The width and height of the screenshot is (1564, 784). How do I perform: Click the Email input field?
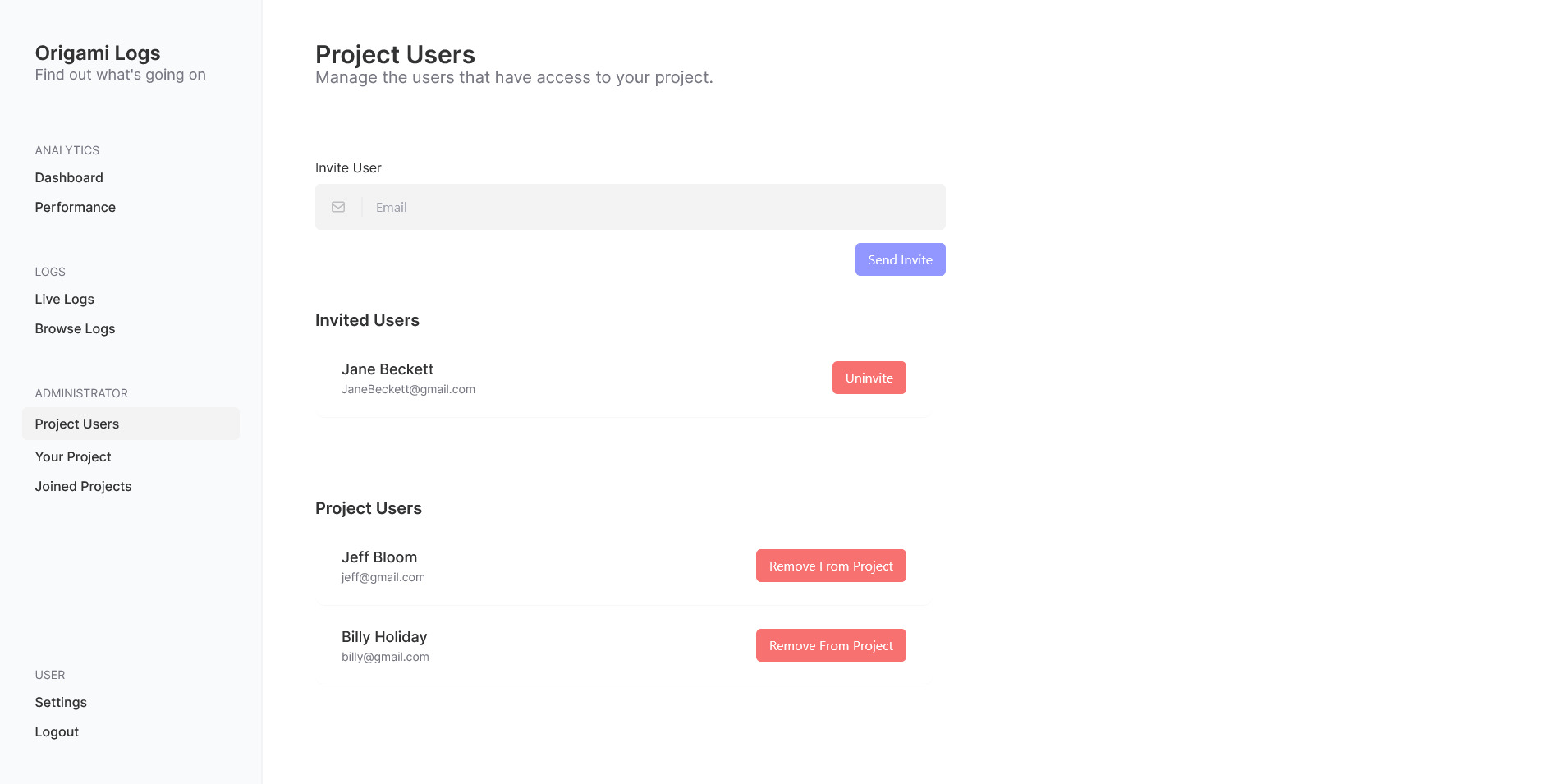coord(631,207)
